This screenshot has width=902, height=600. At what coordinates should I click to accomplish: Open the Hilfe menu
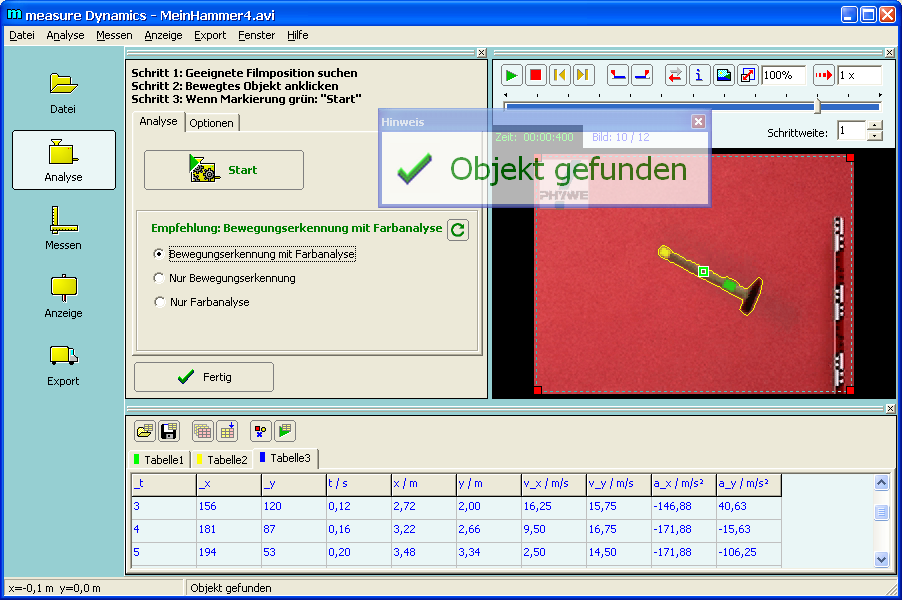pyautogui.click(x=297, y=35)
